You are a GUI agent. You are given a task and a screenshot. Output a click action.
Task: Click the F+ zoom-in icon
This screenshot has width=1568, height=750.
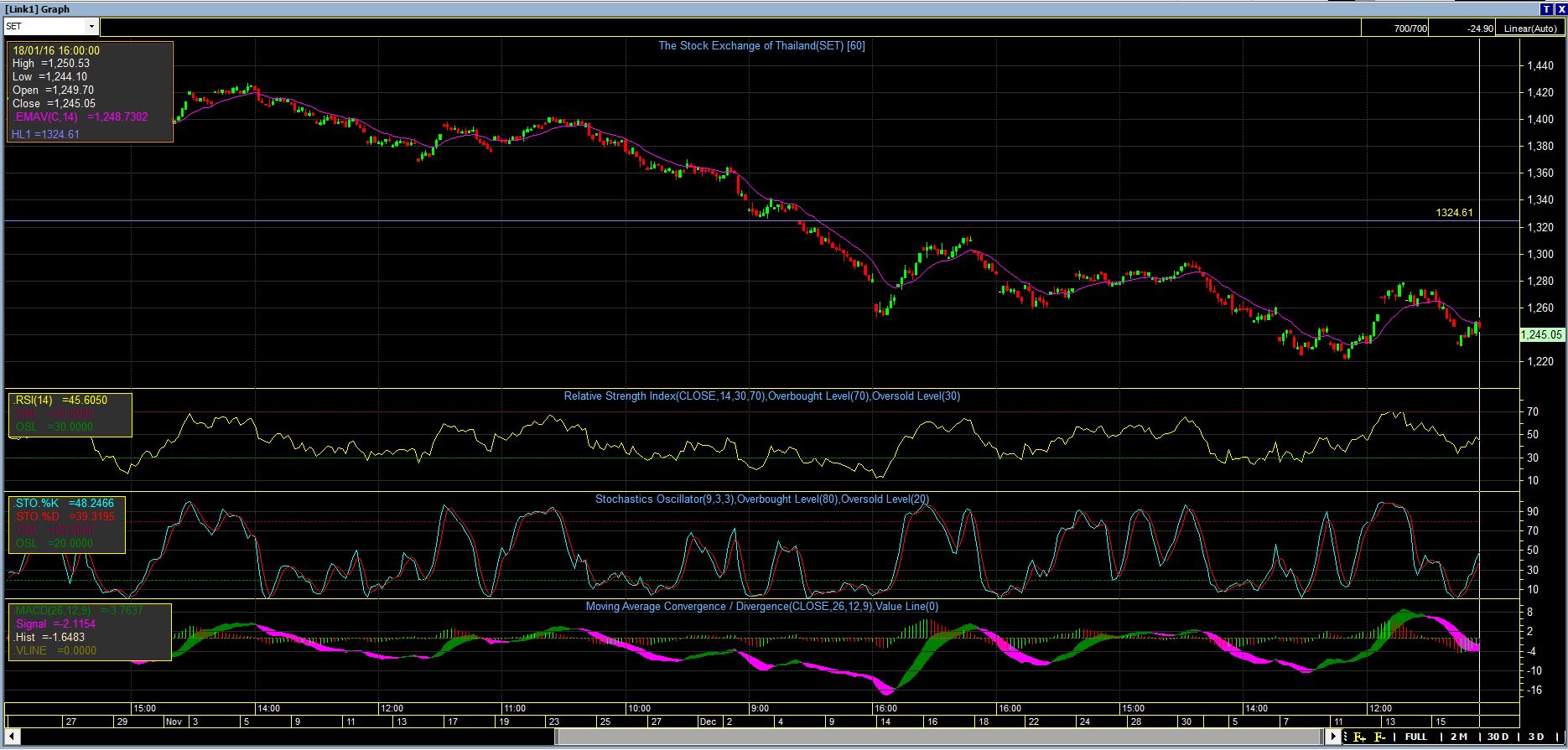[x=1359, y=737]
